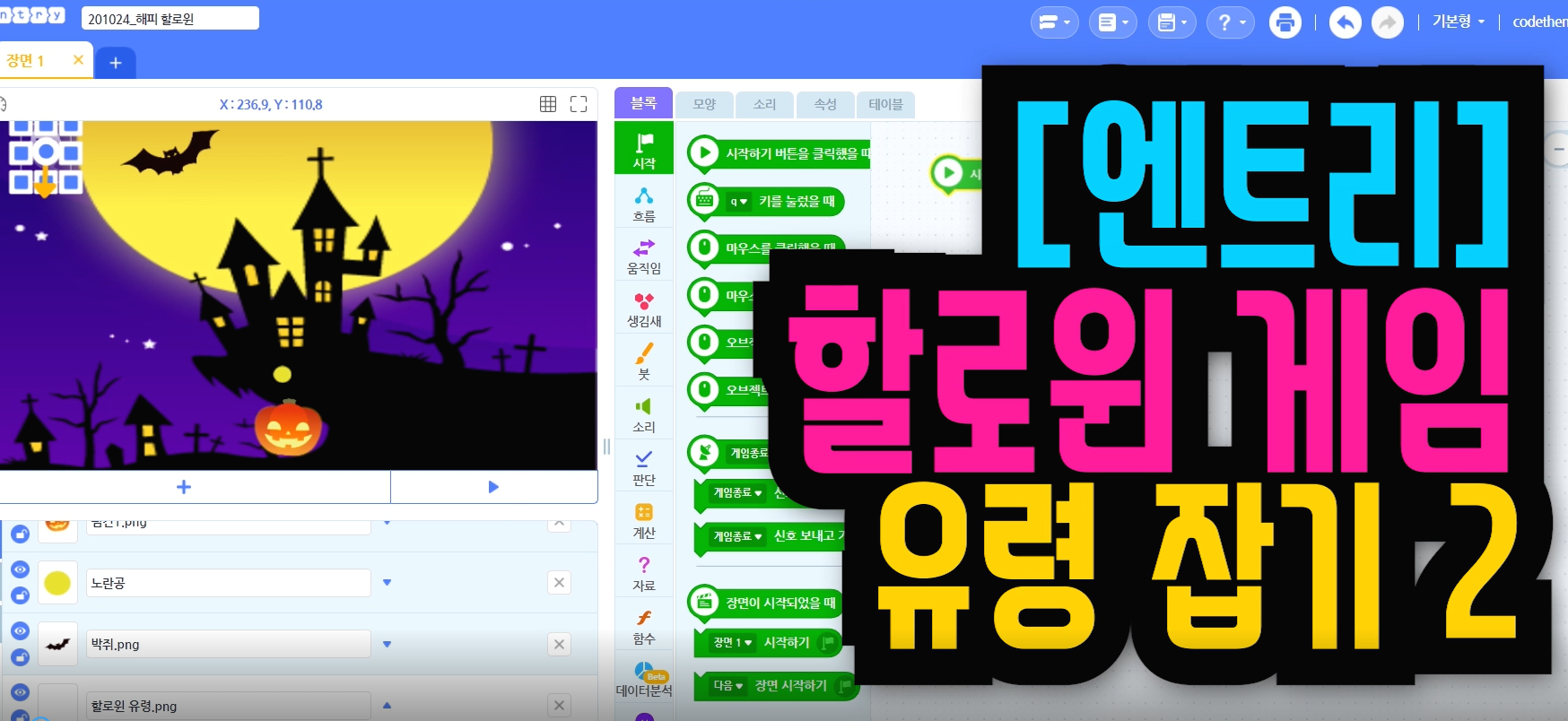Switch stage to fullscreen view
1568x721 pixels.
tap(579, 104)
